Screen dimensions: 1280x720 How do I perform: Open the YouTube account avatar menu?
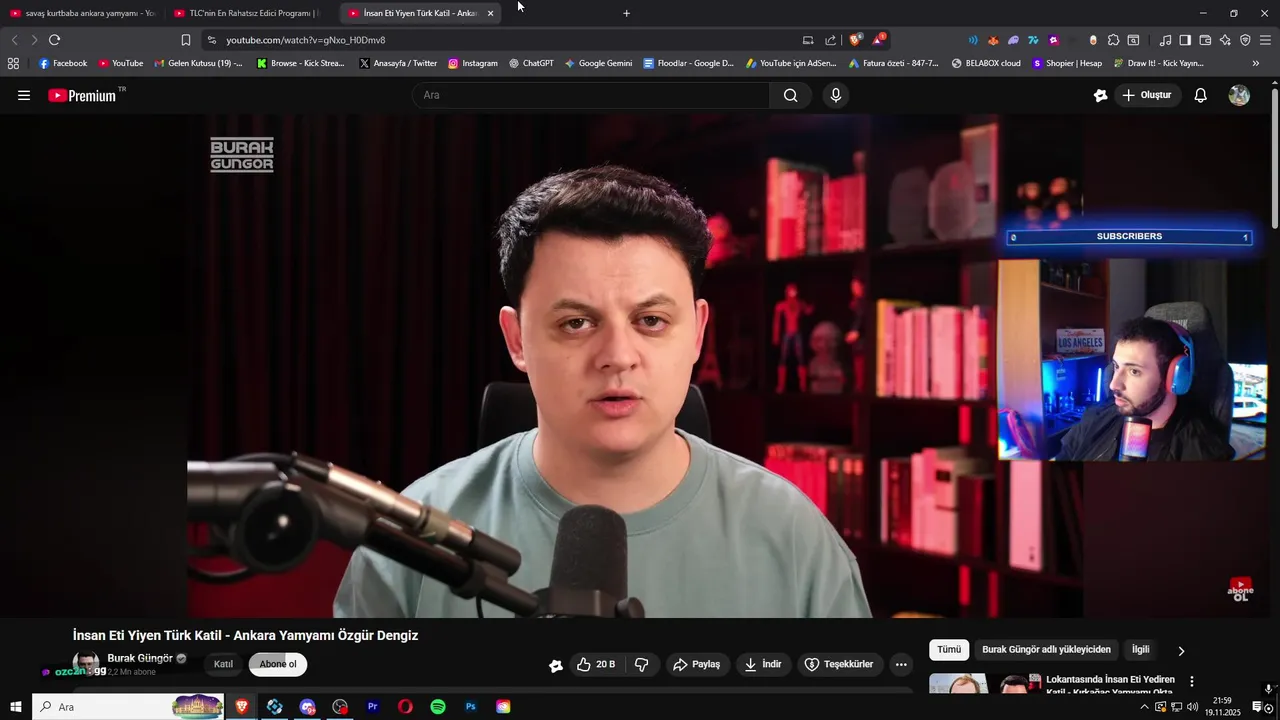(1239, 95)
